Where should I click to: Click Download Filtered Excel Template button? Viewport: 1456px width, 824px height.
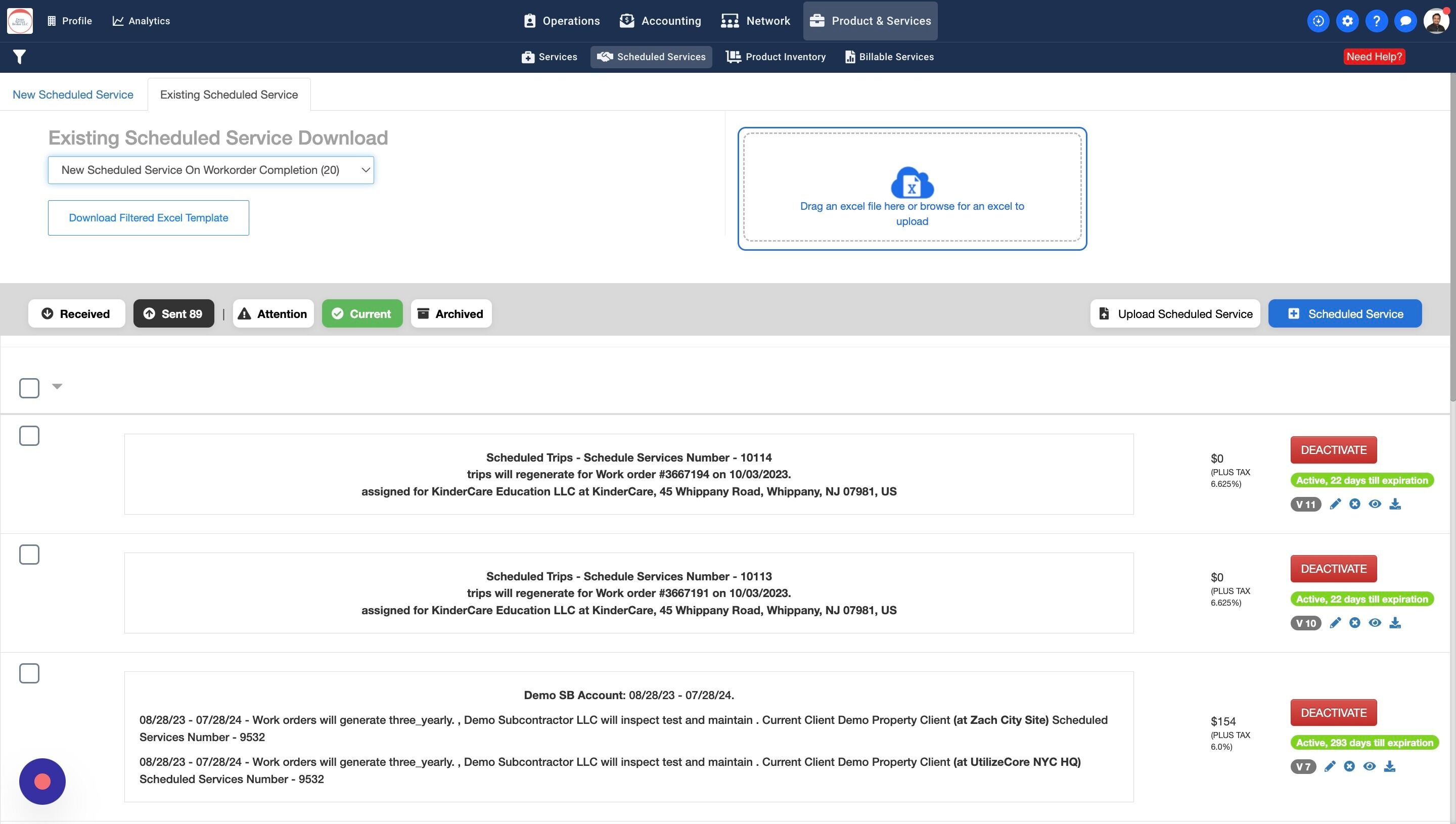click(x=148, y=218)
